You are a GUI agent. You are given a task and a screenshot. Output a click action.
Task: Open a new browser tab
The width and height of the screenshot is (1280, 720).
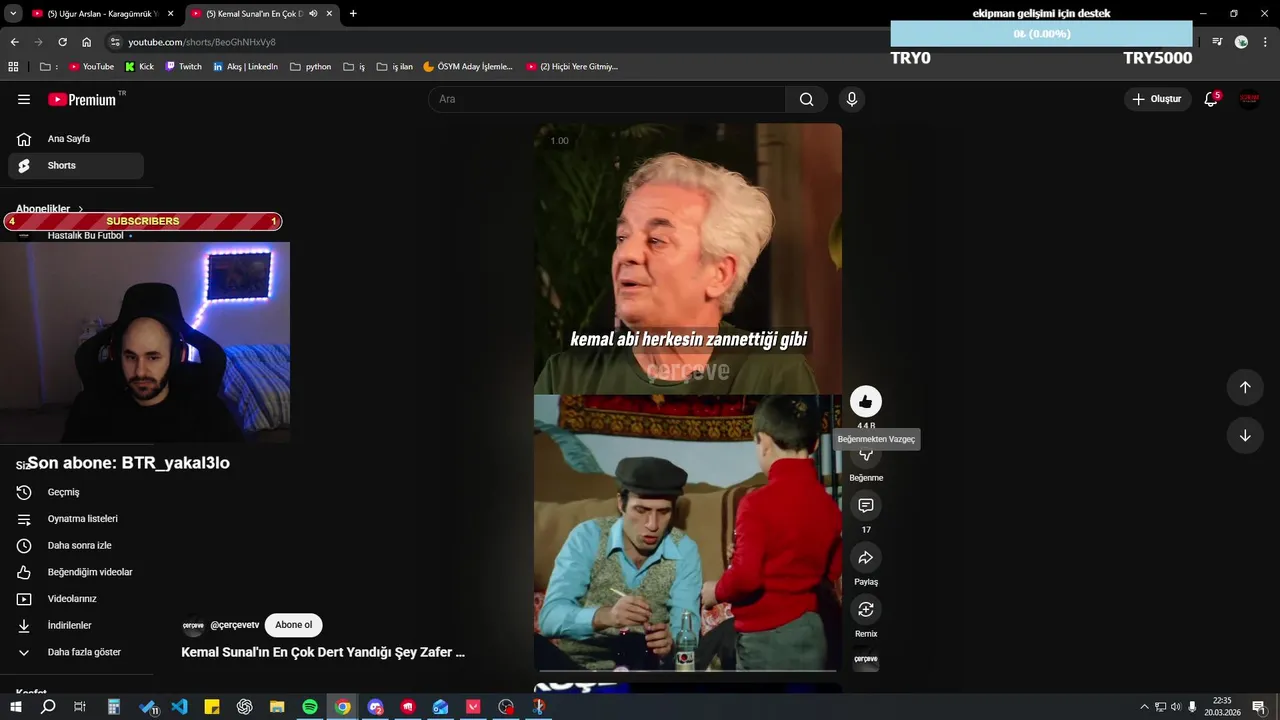353,14
